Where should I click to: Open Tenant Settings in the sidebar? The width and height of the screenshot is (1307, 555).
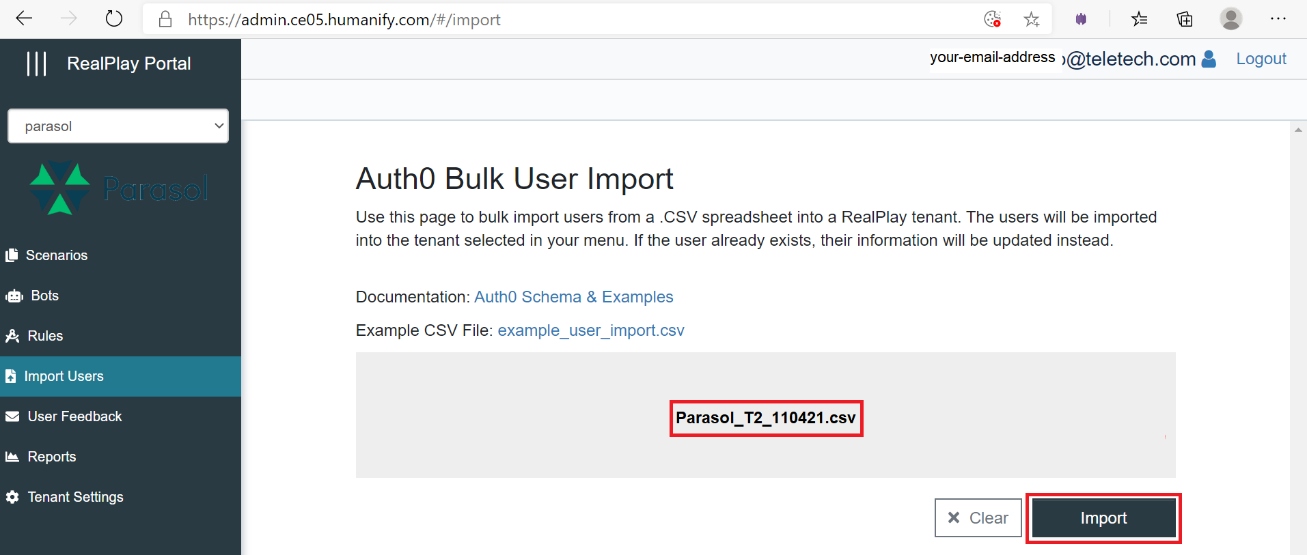pos(75,497)
